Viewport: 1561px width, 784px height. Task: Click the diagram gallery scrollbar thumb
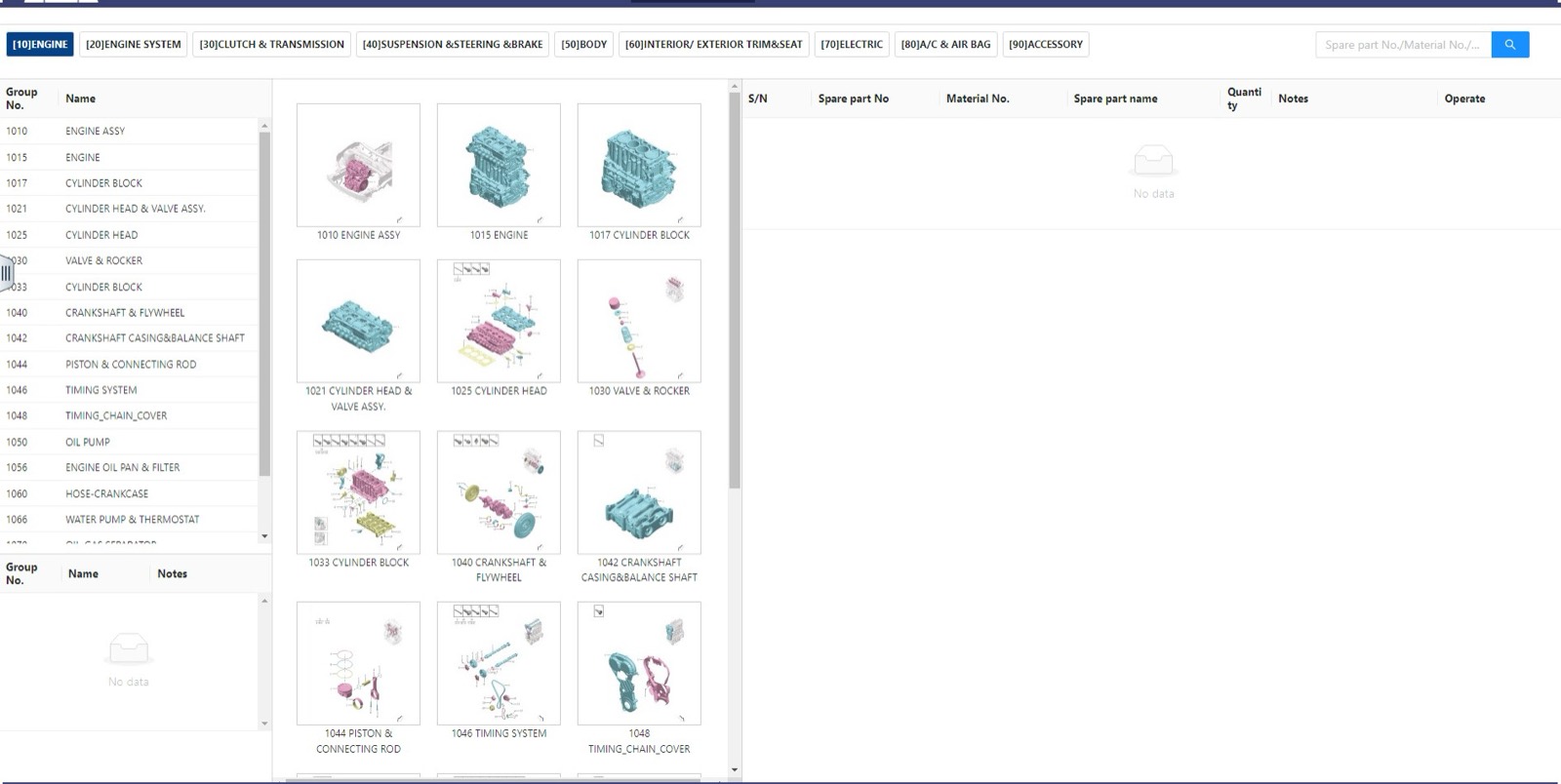[735, 292]
